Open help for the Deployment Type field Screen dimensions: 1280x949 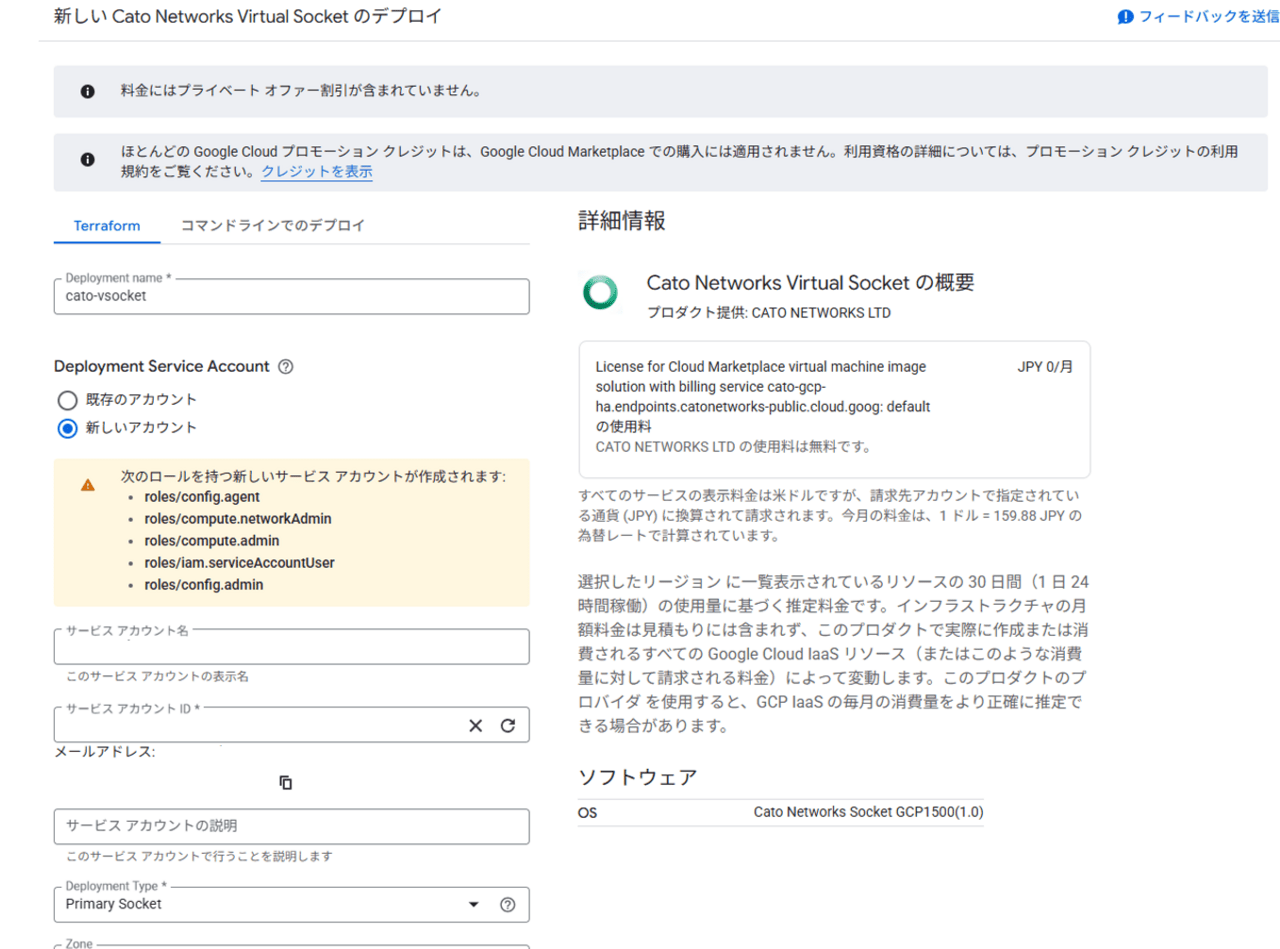click(507, 905)
